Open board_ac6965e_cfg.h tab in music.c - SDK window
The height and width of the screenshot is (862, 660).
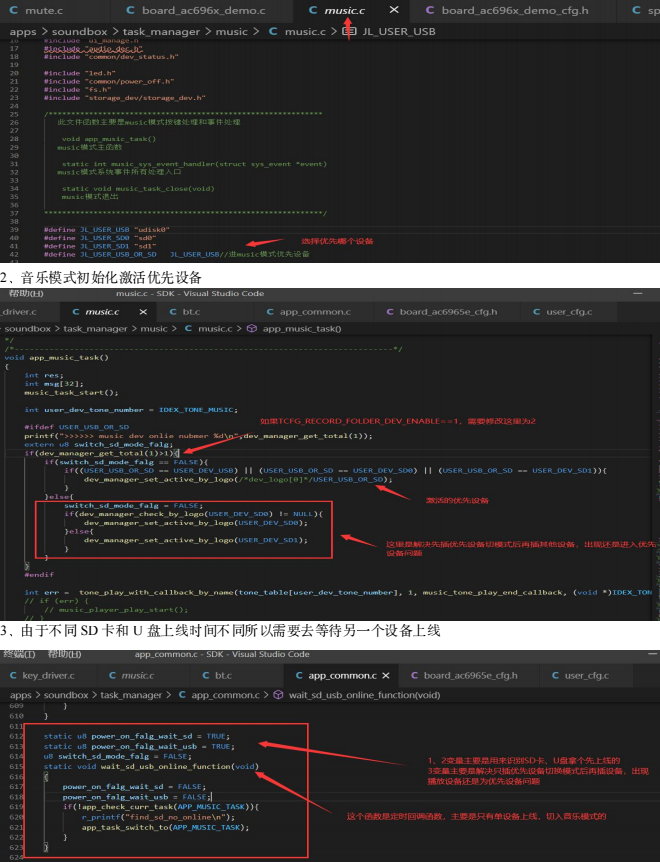(x=448, y=312)
